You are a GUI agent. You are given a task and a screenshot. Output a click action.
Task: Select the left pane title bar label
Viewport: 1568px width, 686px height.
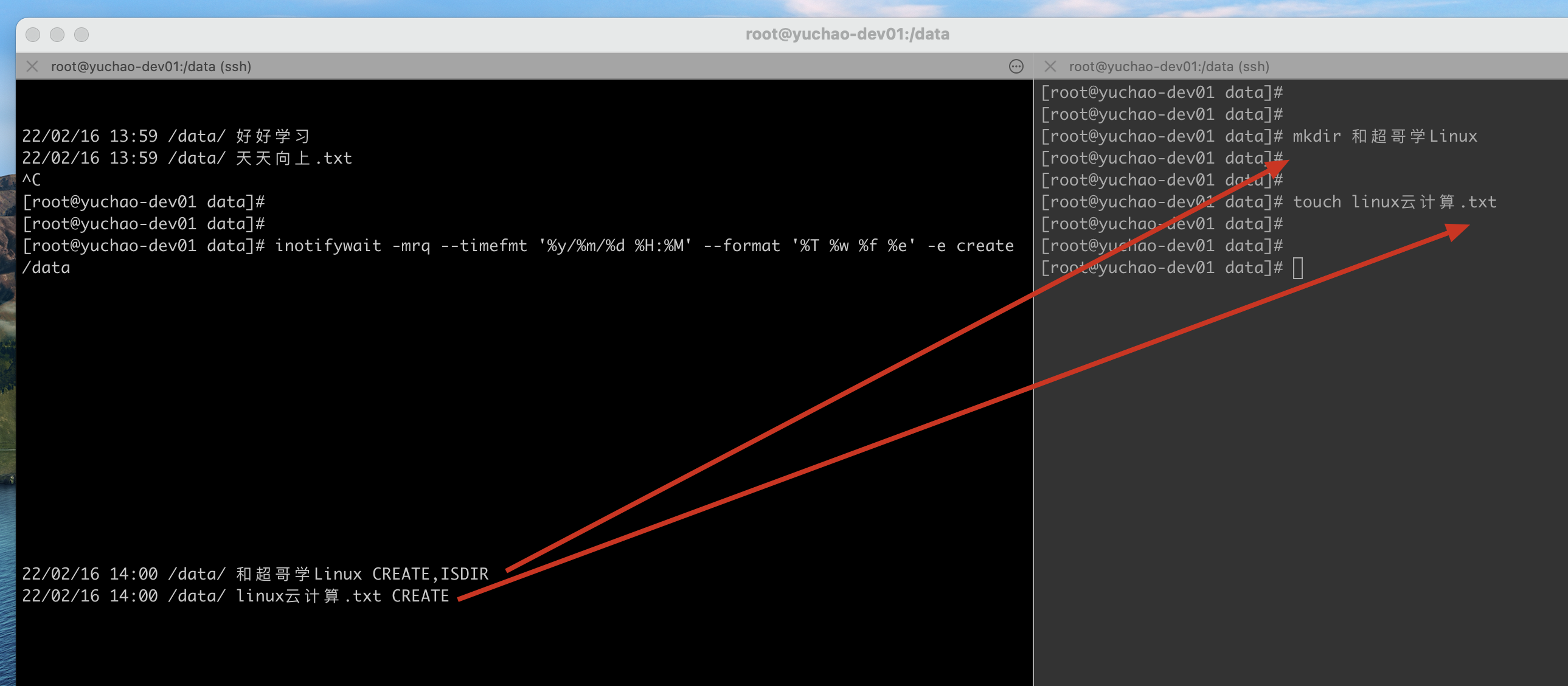[151, 66]
